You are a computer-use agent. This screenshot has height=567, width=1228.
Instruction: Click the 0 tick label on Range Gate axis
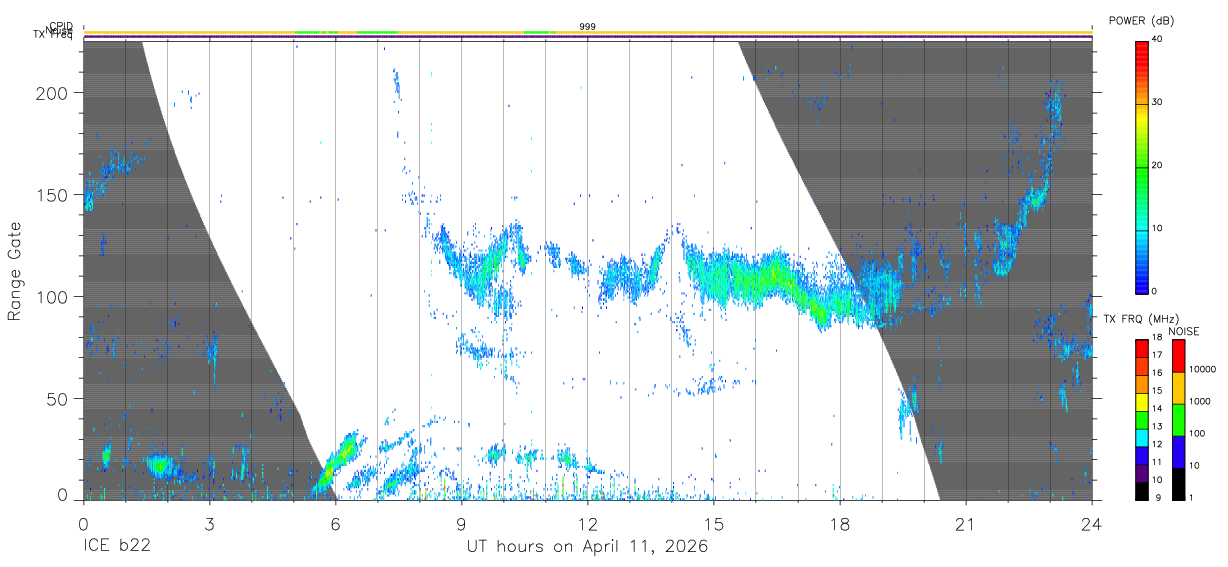pos(63,495)
